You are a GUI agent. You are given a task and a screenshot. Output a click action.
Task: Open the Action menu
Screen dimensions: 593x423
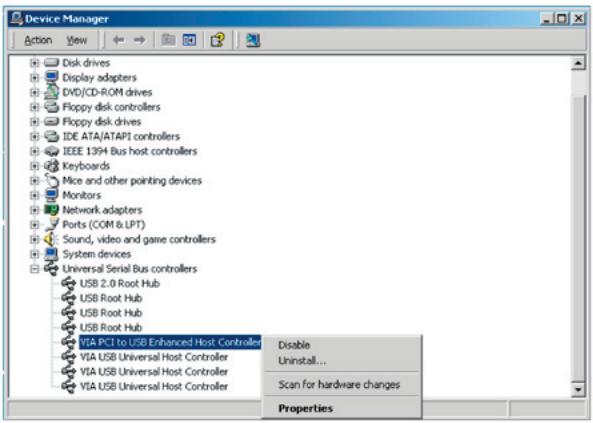click(x=38, y=40)
